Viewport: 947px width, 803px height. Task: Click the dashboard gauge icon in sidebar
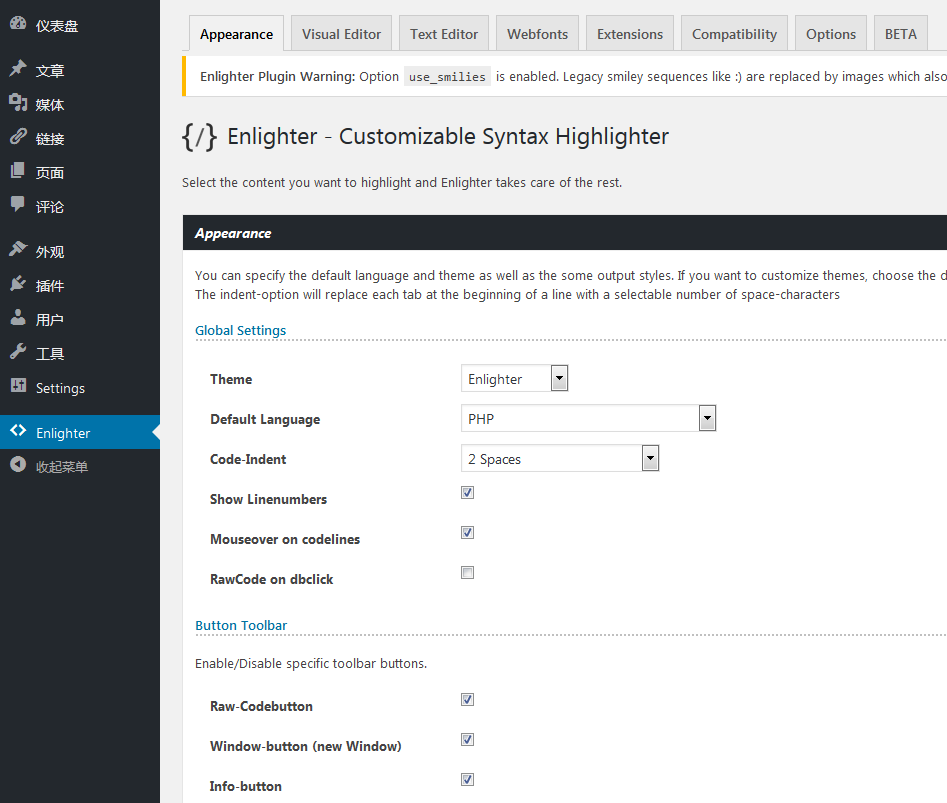pyautogui.click(x=18, y=25)
